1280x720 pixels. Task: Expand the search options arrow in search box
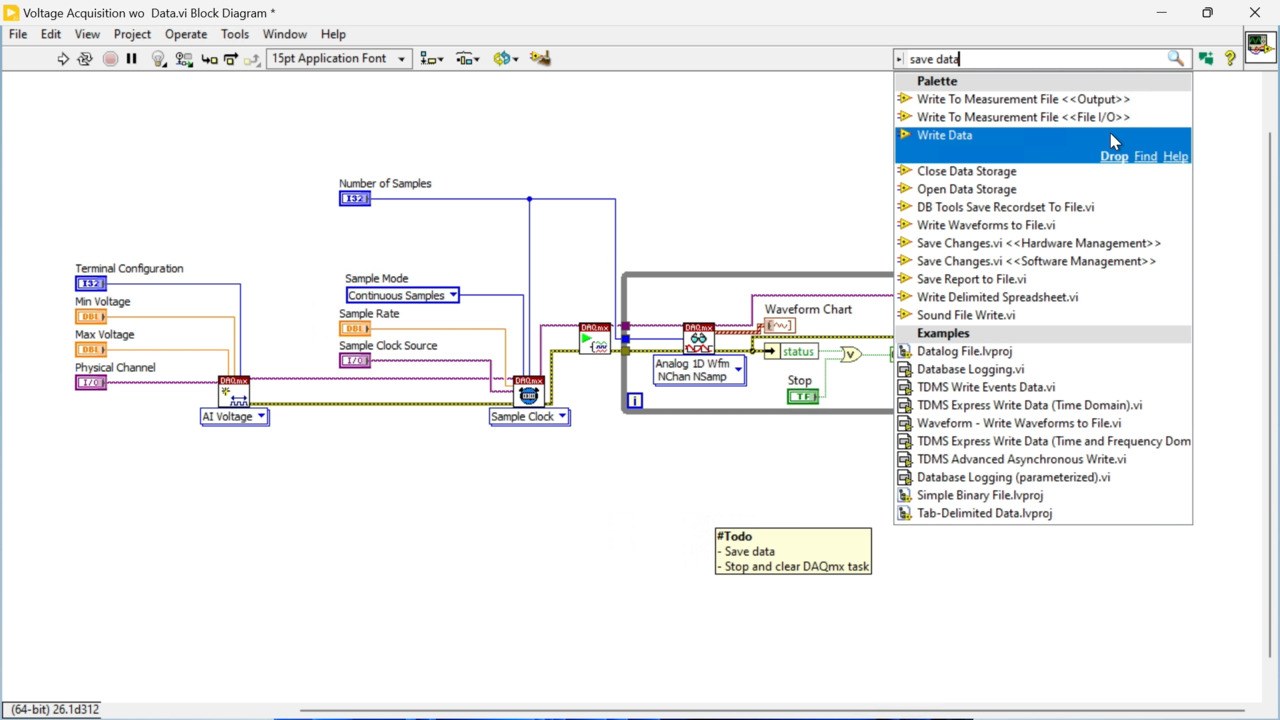[x=900, y=59]
